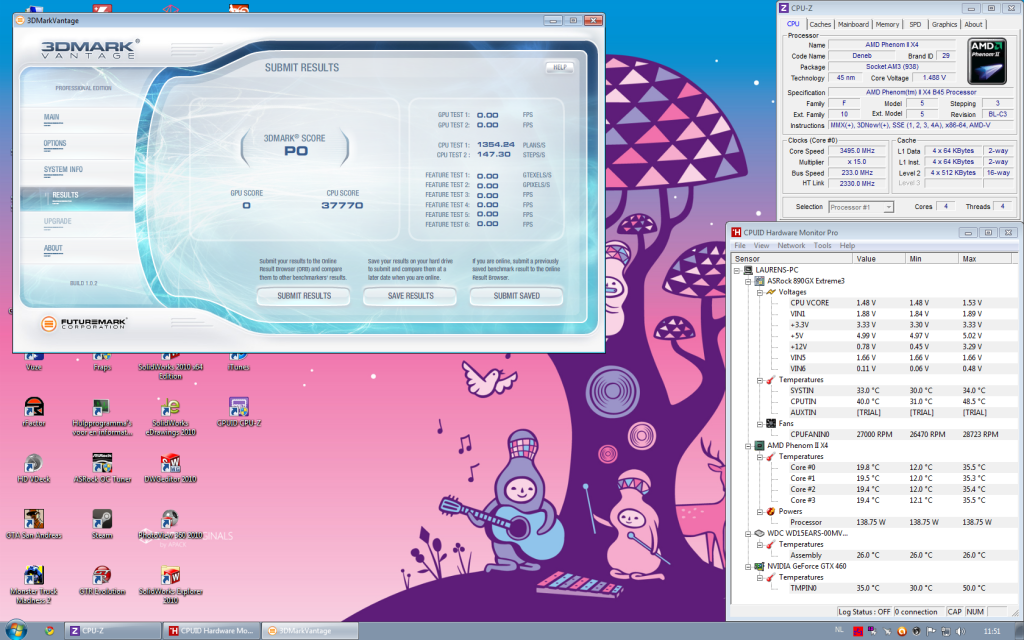Launch Chrome from the taskbar
This screenshot has width=1024, height=640.
click(49, 631)
